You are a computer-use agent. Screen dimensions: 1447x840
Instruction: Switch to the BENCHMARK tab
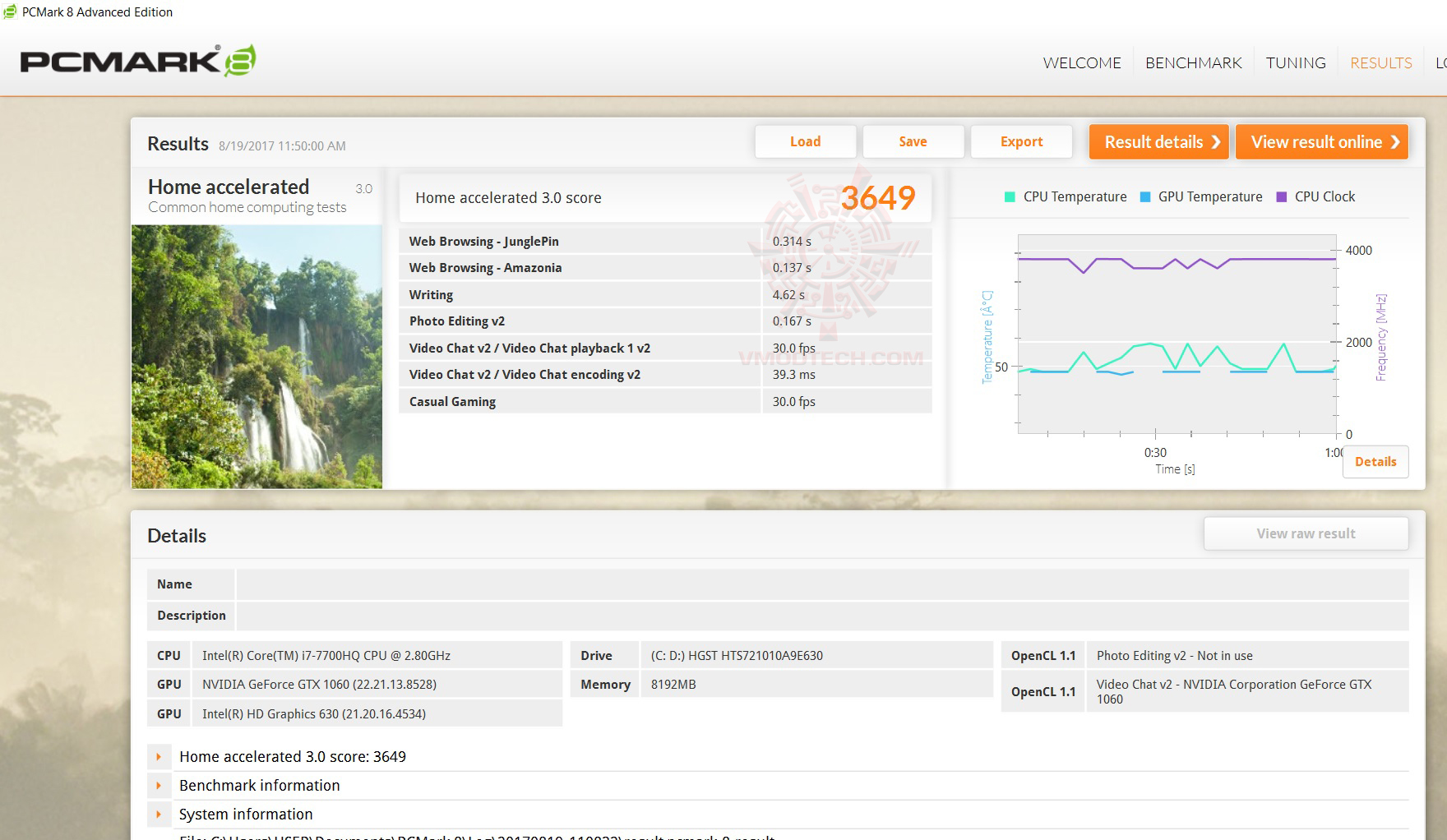(1193, 62)
